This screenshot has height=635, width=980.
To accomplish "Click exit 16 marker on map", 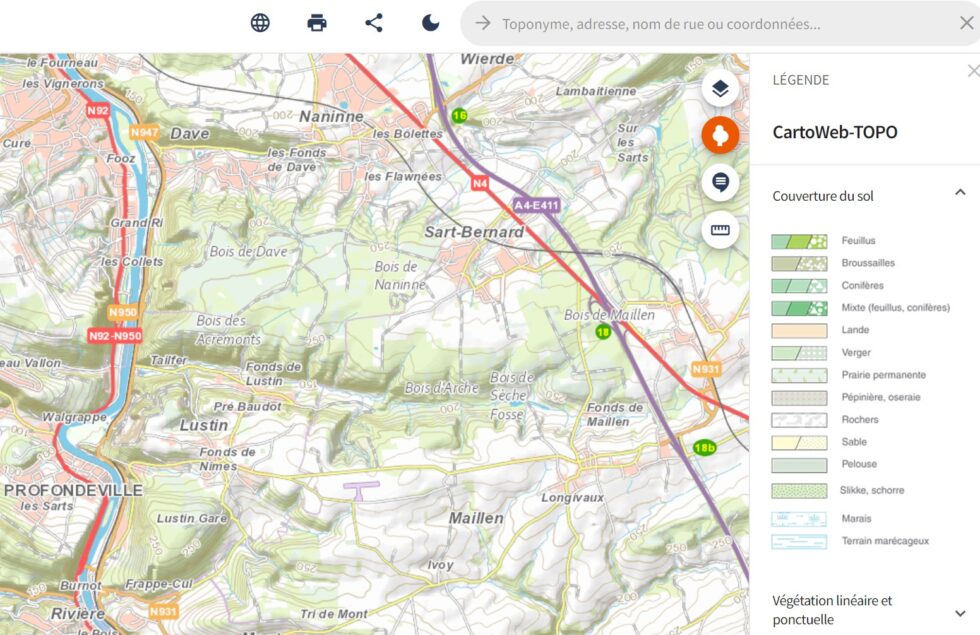I will (x=459, y=115).
